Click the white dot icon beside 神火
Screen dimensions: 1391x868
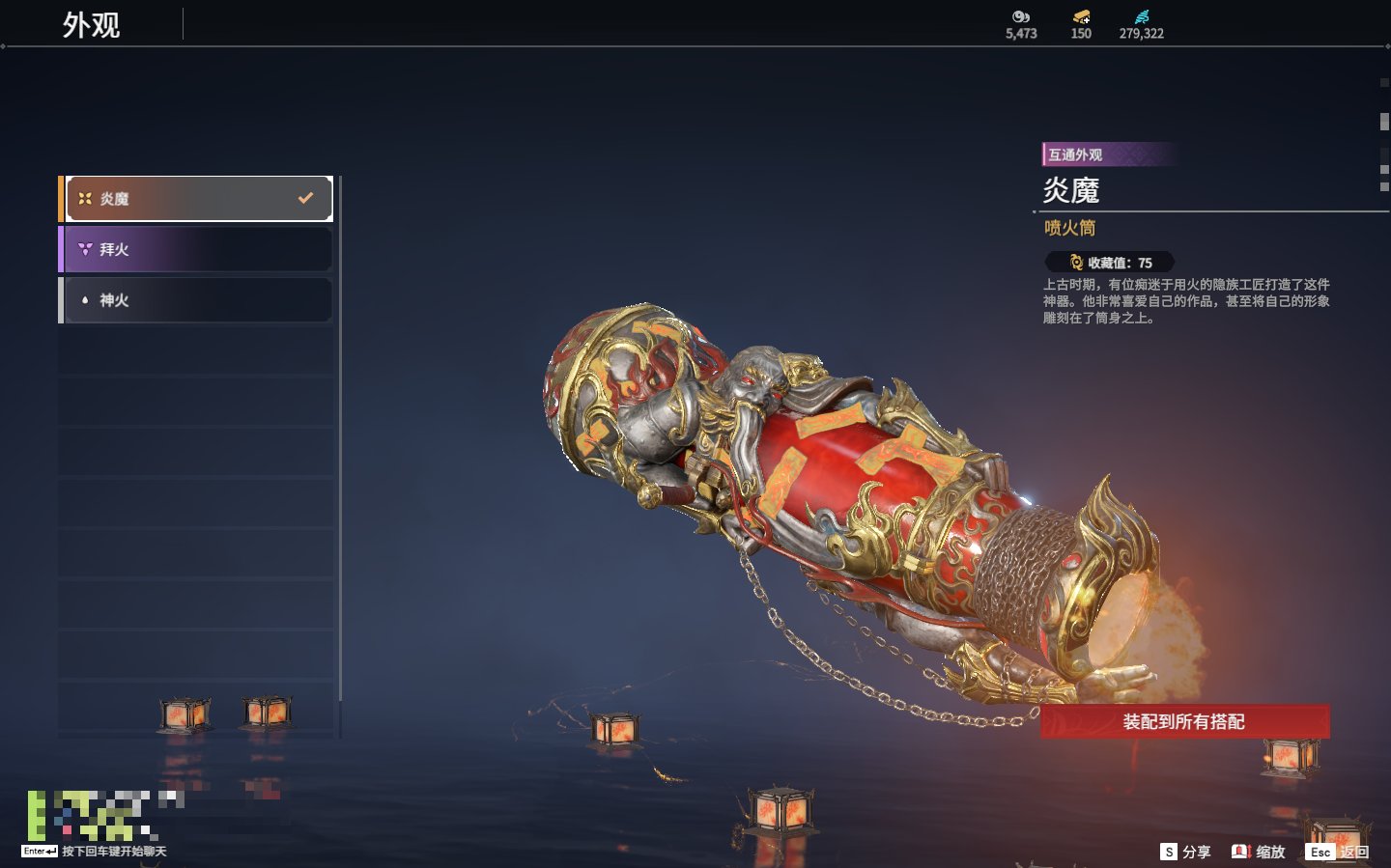point(85,300)
